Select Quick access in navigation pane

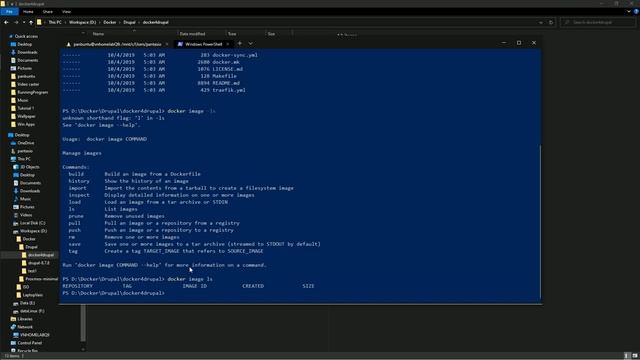[26, 36]
